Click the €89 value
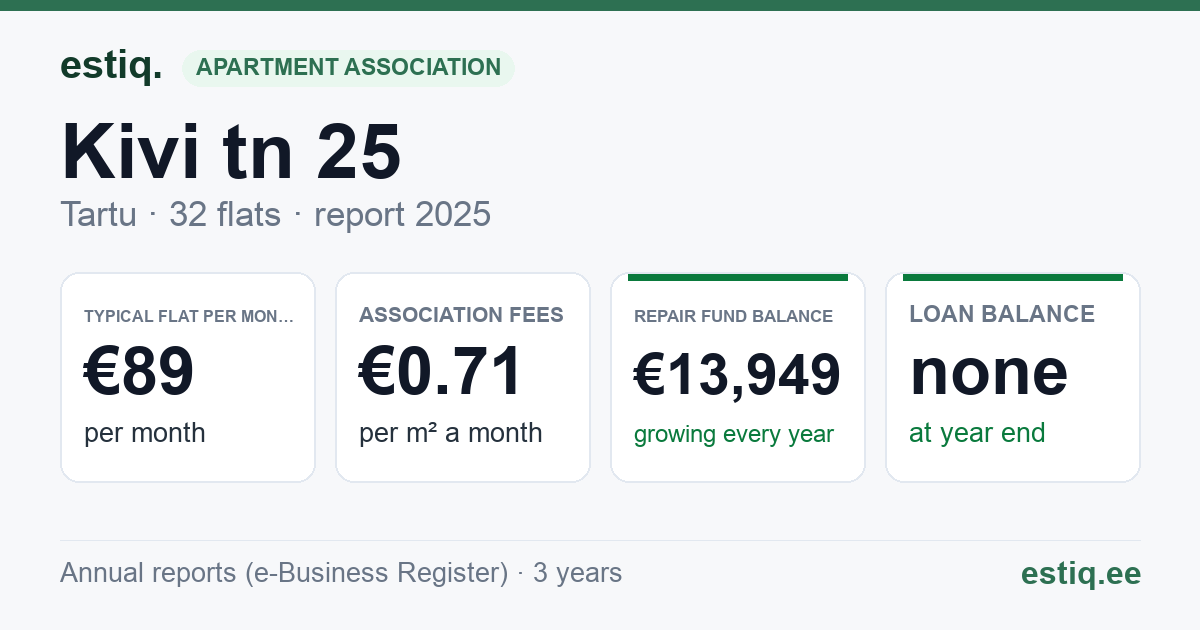The image size is (1200, 630). [x=139, y=372]
